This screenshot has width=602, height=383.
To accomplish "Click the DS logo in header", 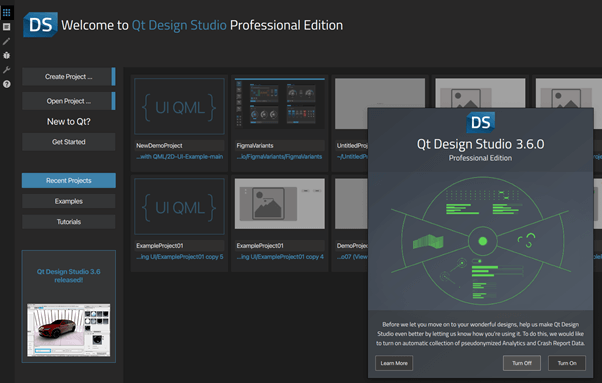I will tap(40, 25).
